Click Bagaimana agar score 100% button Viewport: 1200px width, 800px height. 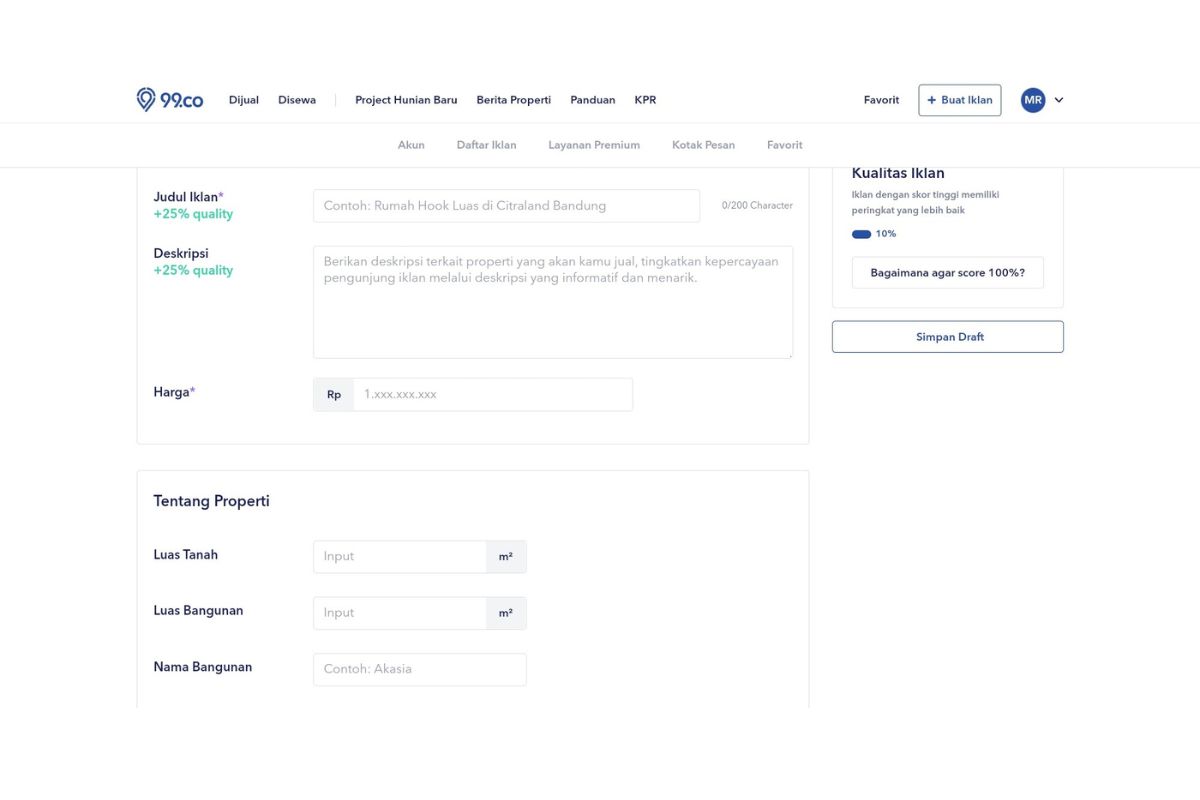pos(948,273)
